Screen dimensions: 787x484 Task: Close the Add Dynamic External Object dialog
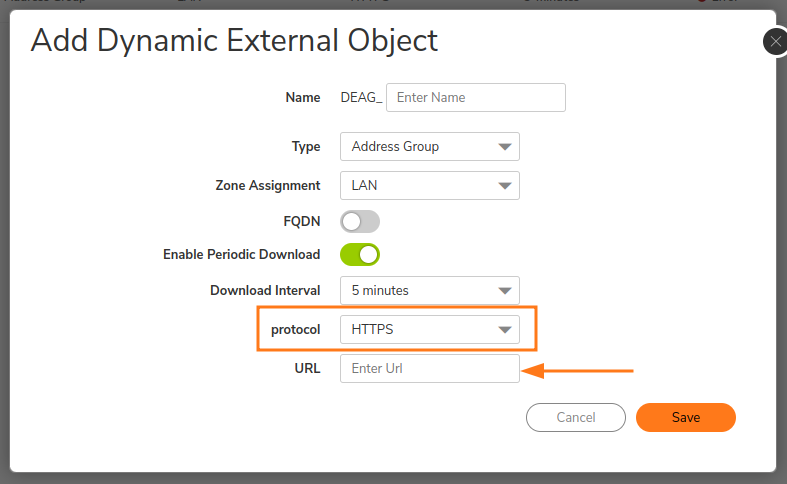click(775, 42)
